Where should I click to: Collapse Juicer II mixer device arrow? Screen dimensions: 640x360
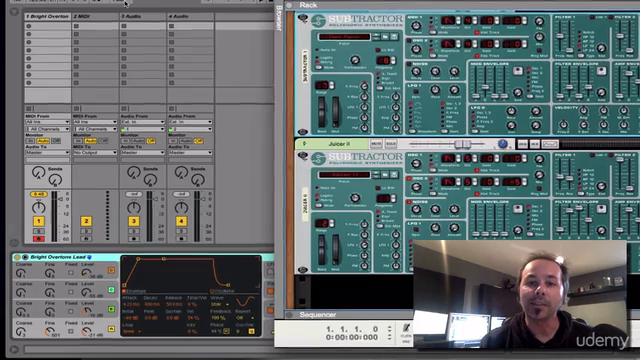[304, 144]
